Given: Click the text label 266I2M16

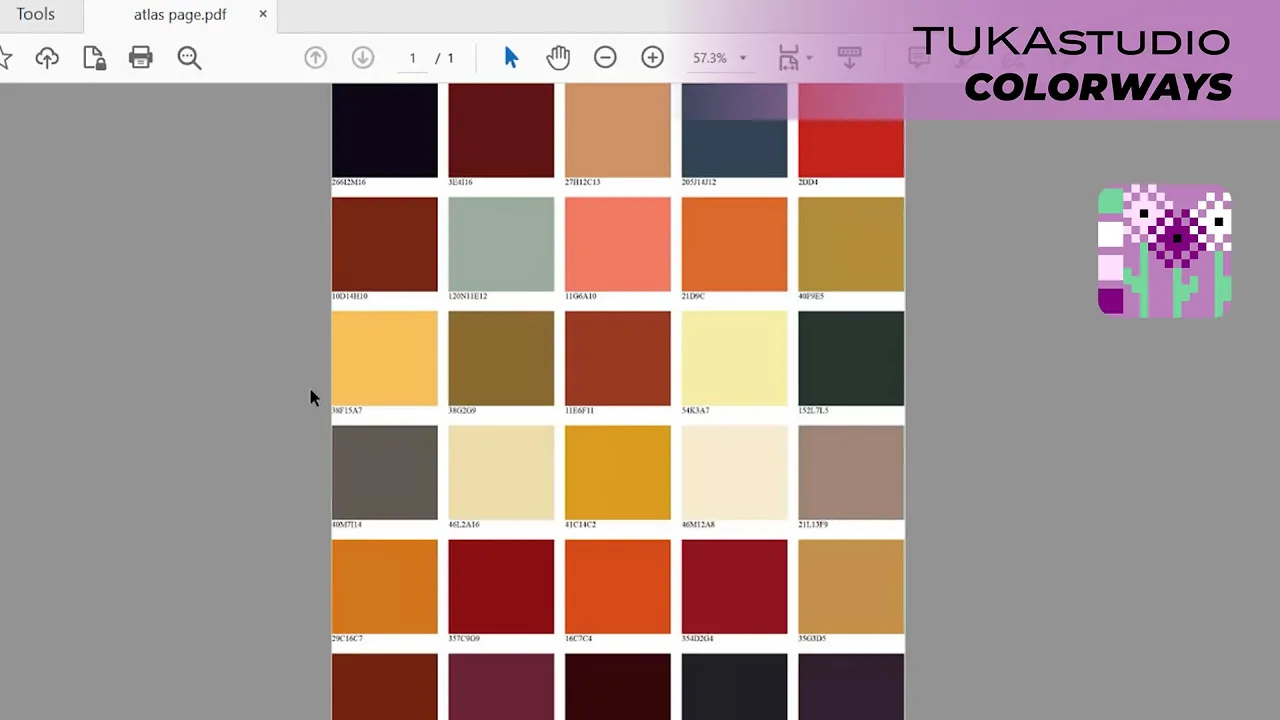Looking at the screenshot, I should pos(349,182).
